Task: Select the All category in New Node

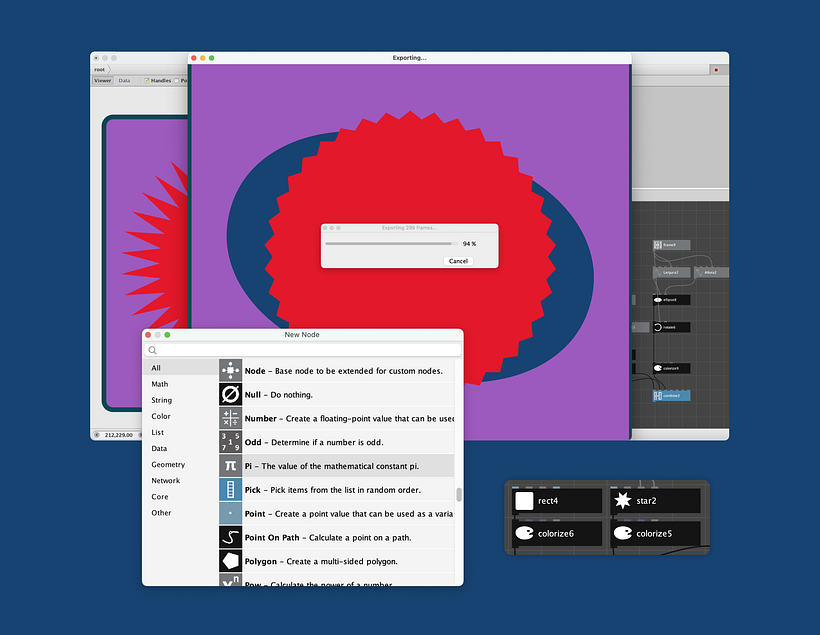Action: point(181,368)
